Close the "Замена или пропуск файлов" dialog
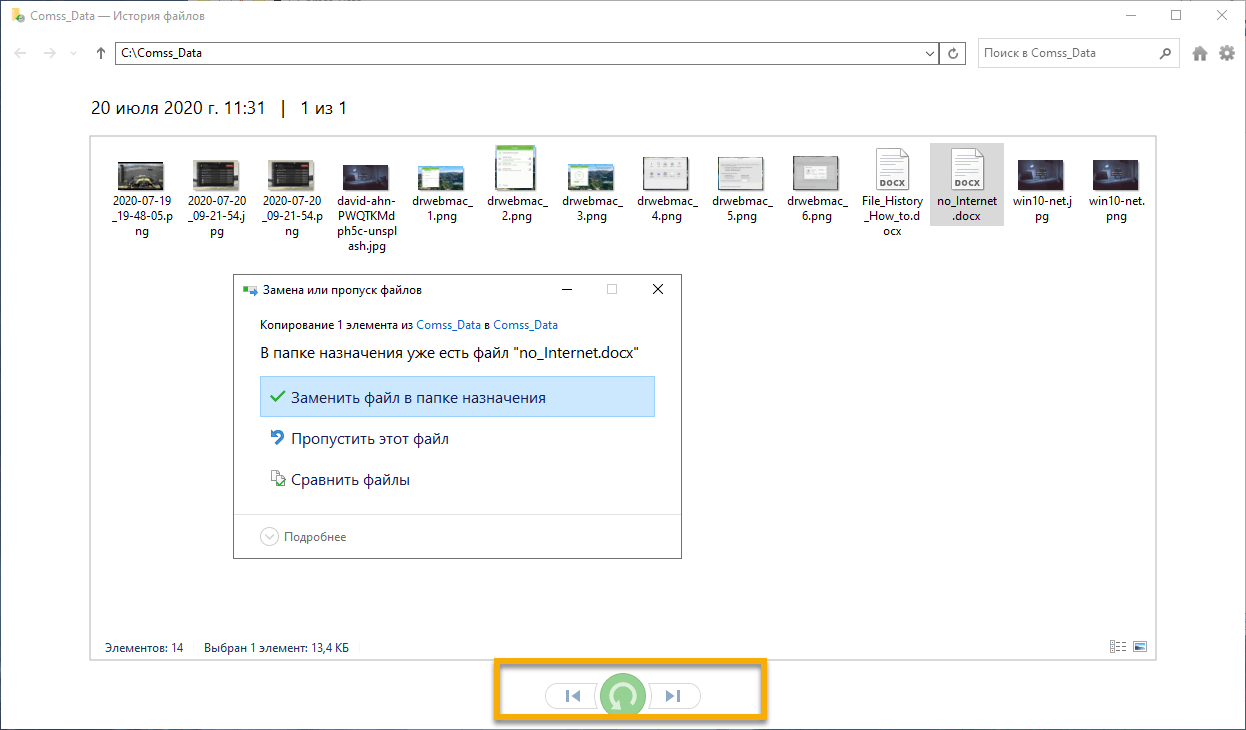1246x730 pixels. coord(657,290)
